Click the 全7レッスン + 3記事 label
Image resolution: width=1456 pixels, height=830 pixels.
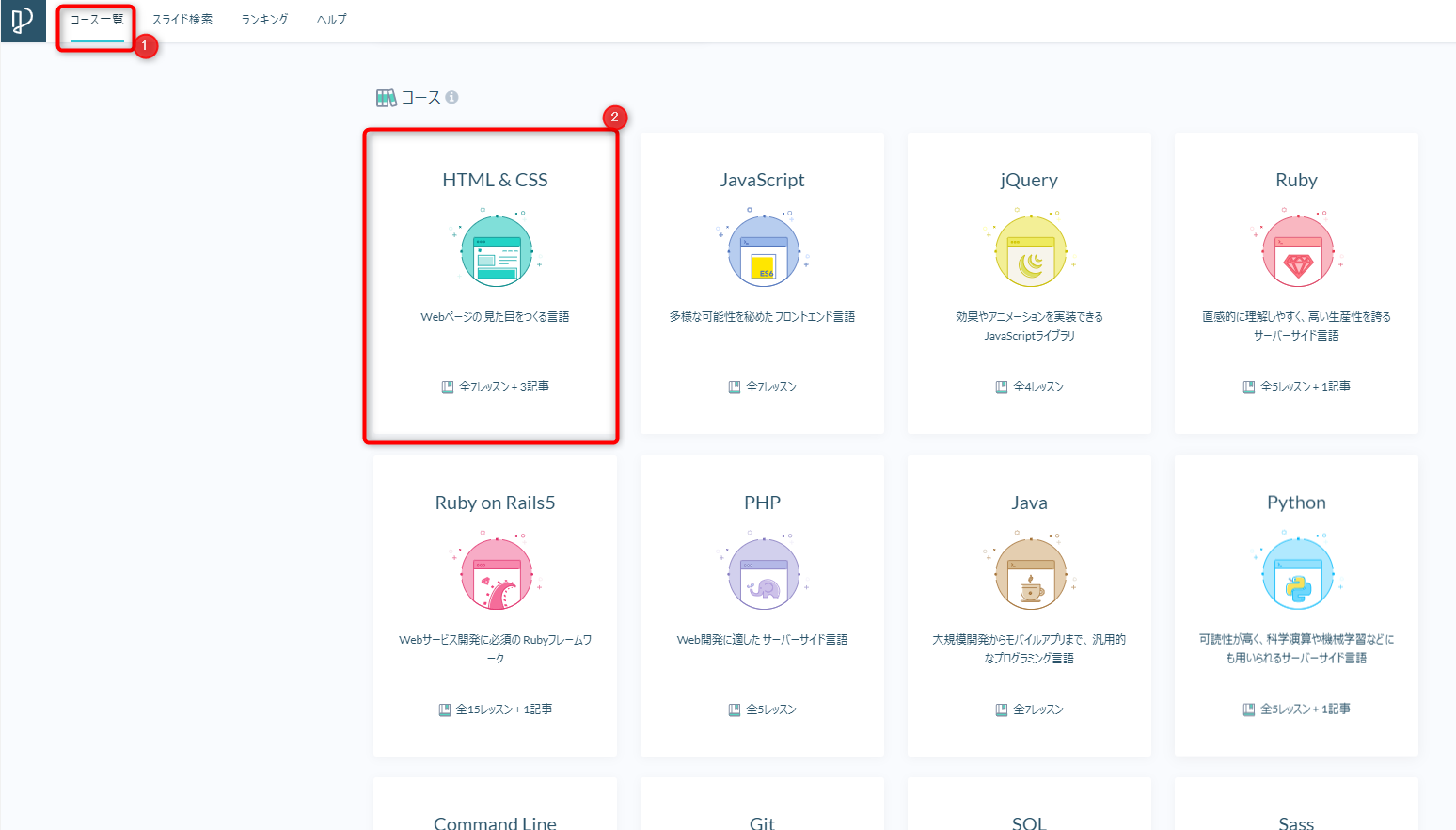click(504, 387)
